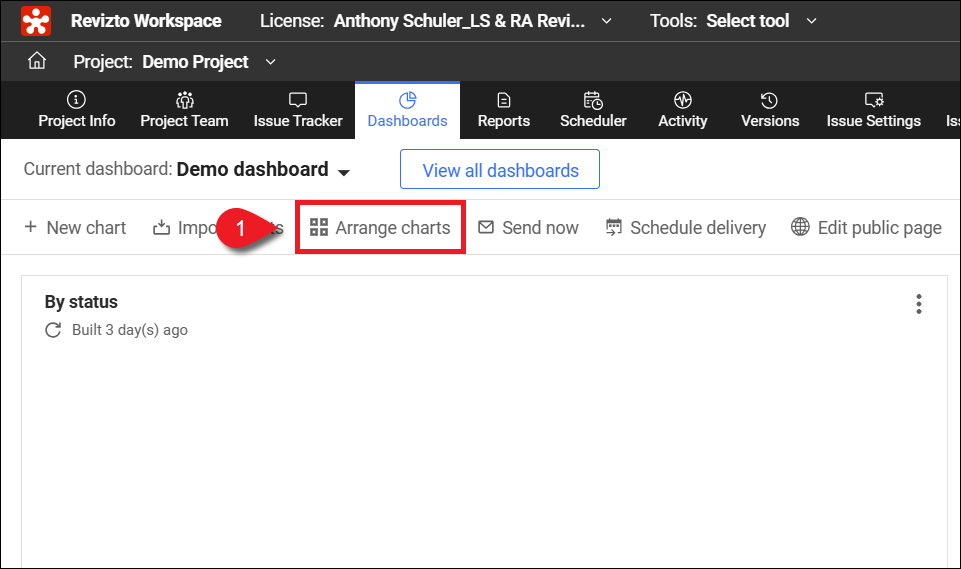This screenshot has height=569, width=961.
Task: Open the Tools Select tool dropdown
Action: (811, 21)
